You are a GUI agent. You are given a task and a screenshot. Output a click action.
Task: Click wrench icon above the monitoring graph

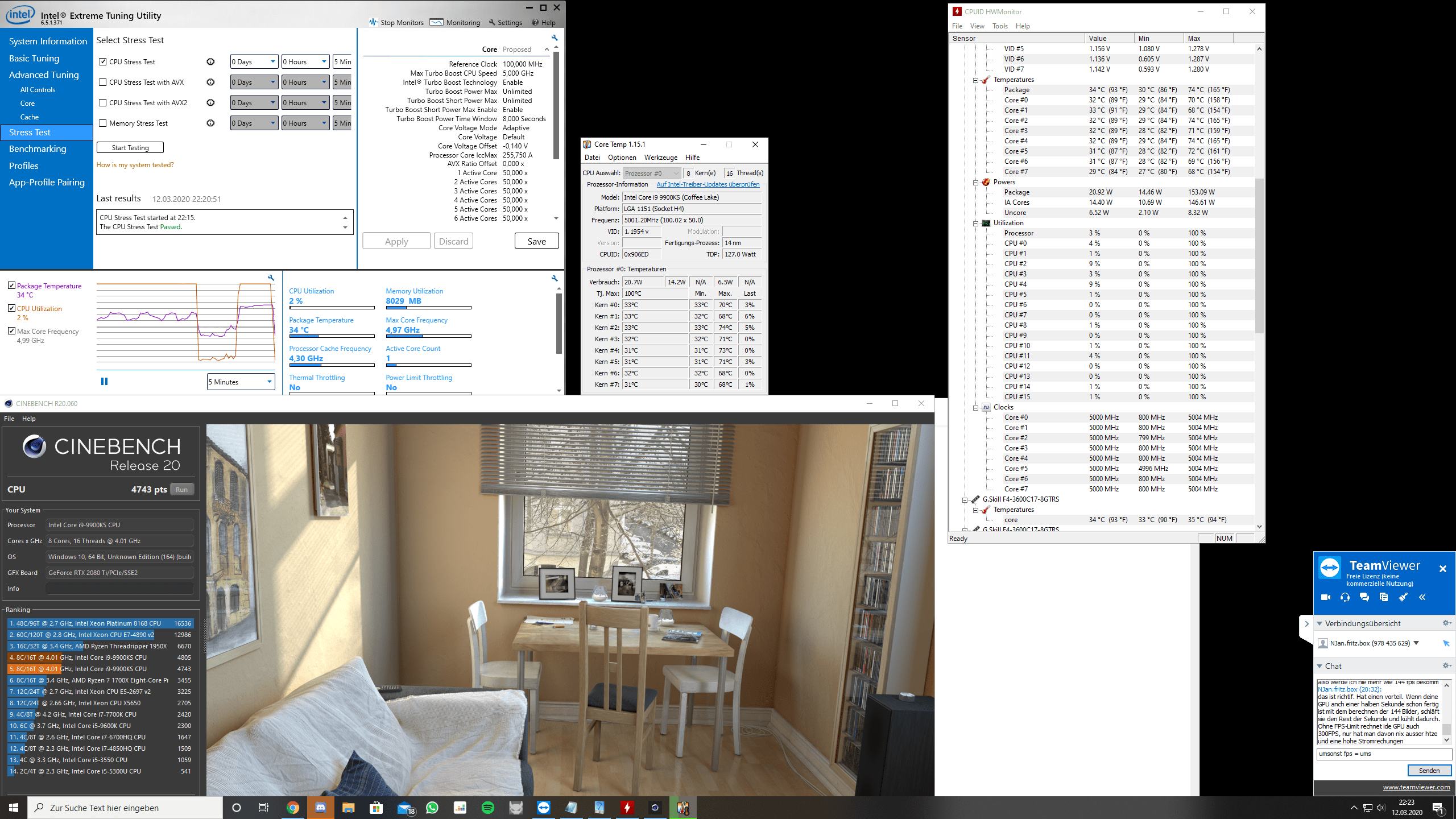click(x=271, y=278)
